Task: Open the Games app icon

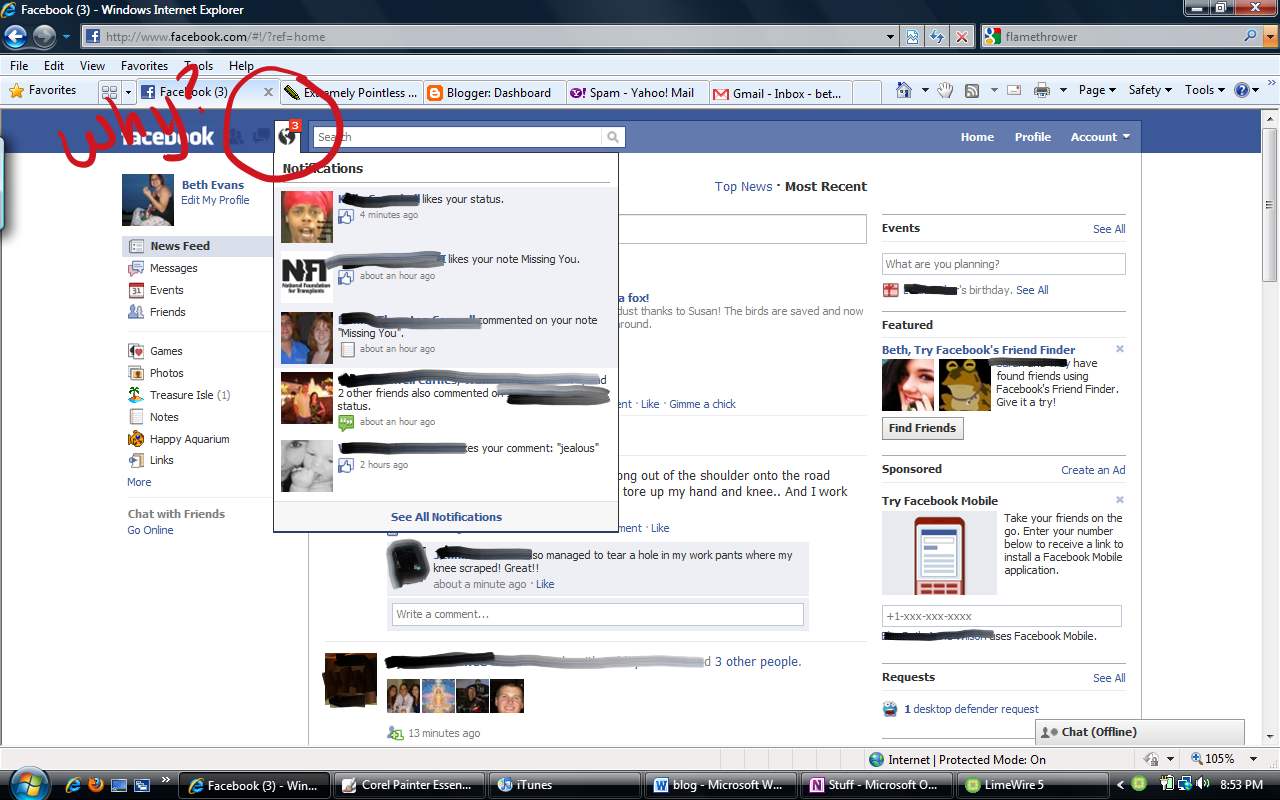Action: (136, 351)
